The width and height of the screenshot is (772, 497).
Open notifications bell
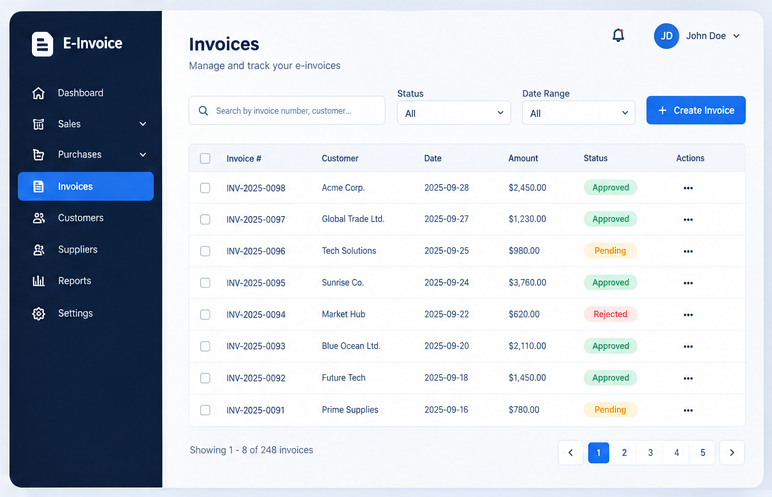618,35
